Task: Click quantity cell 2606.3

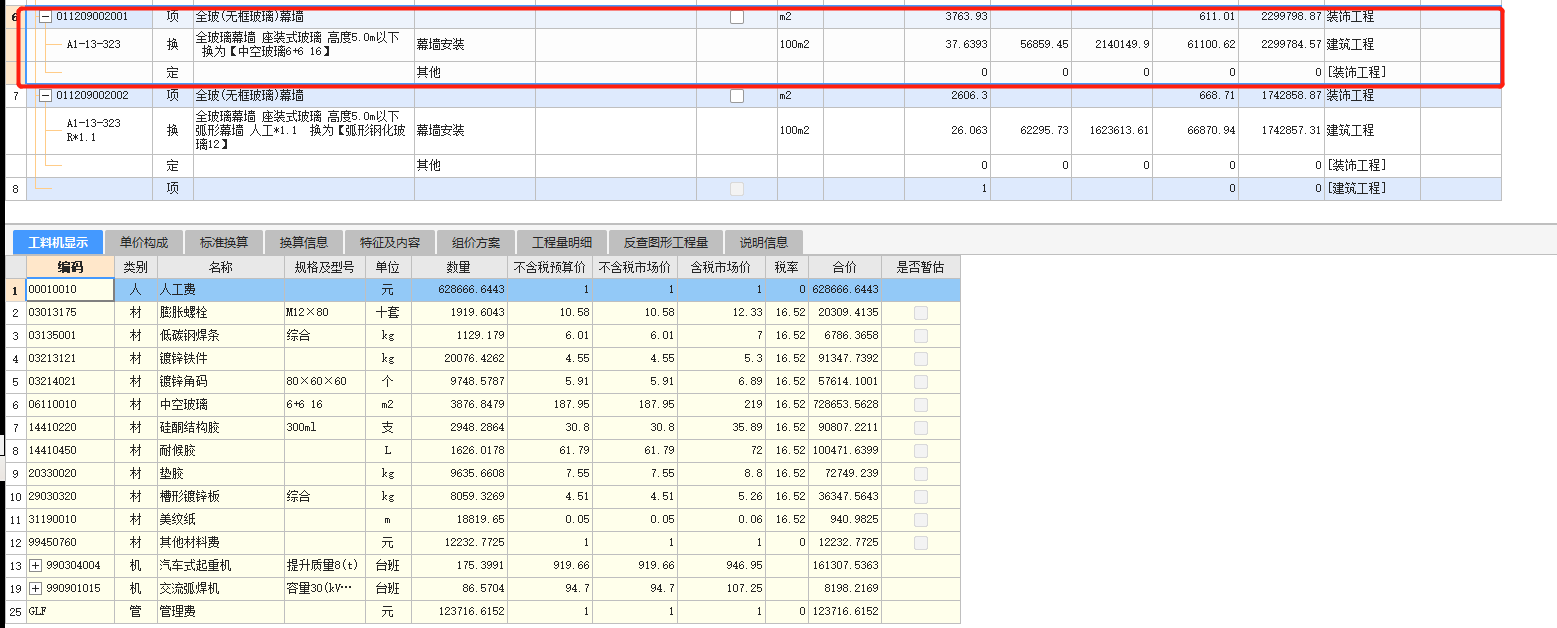Action: pos(946,96)
